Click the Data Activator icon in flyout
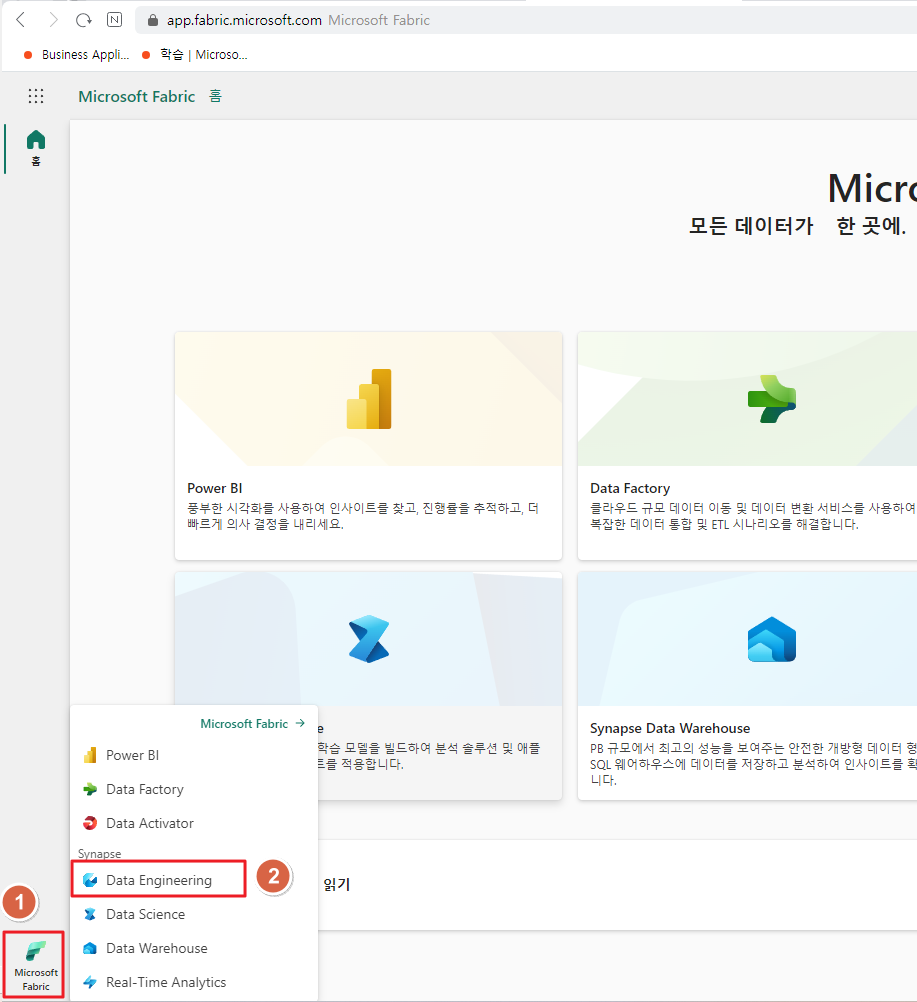The width and height of the screenshot is (917, 1002). (90, 823)
